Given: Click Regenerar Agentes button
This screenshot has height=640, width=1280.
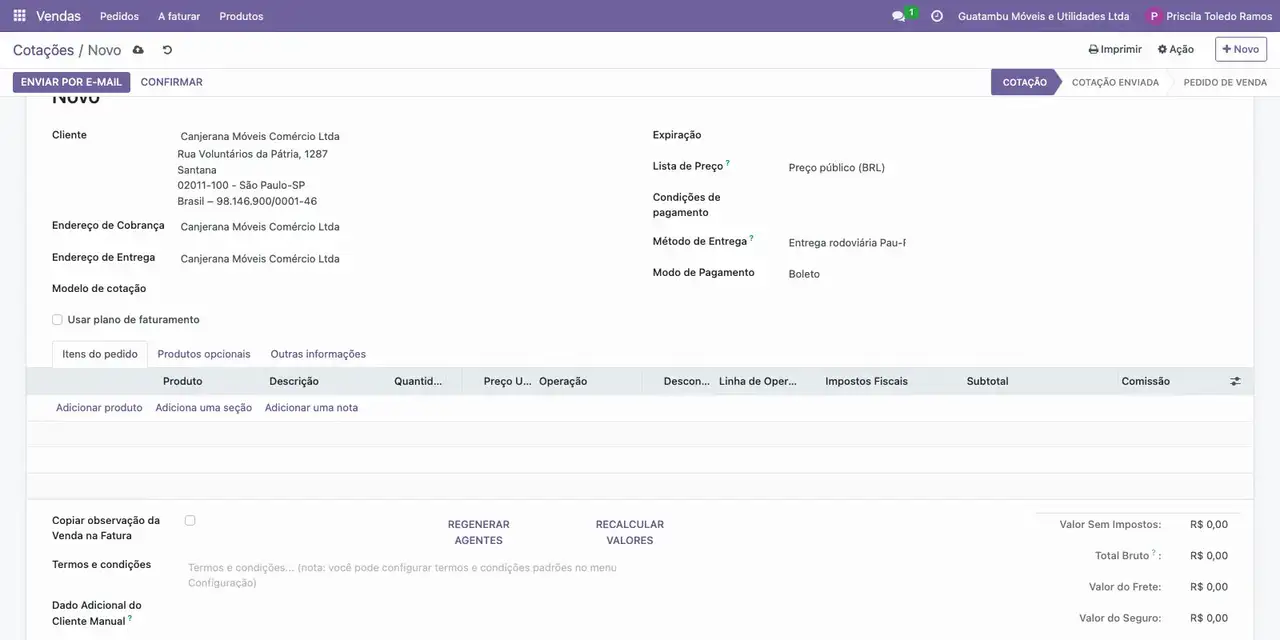Looking at the screenshot, I should tap(478, 532).
